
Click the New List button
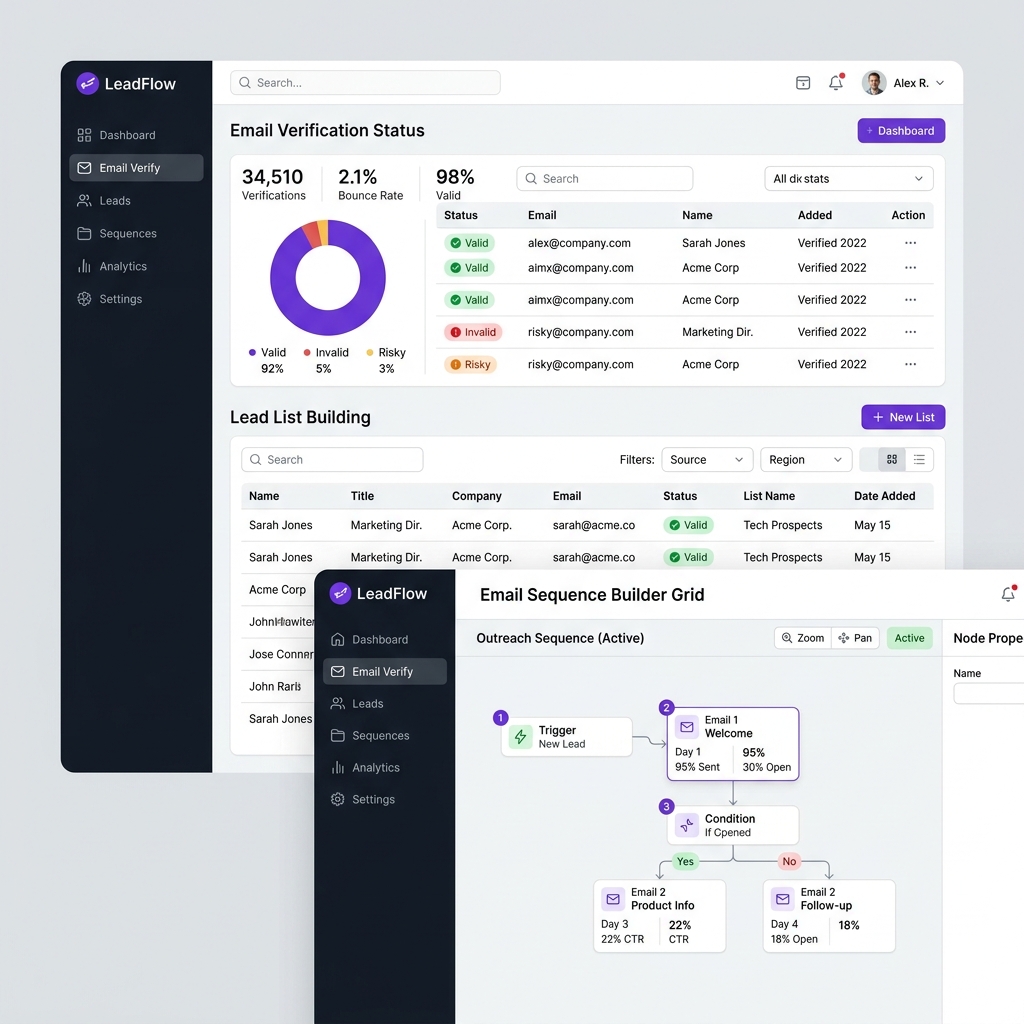pos(903,417)
